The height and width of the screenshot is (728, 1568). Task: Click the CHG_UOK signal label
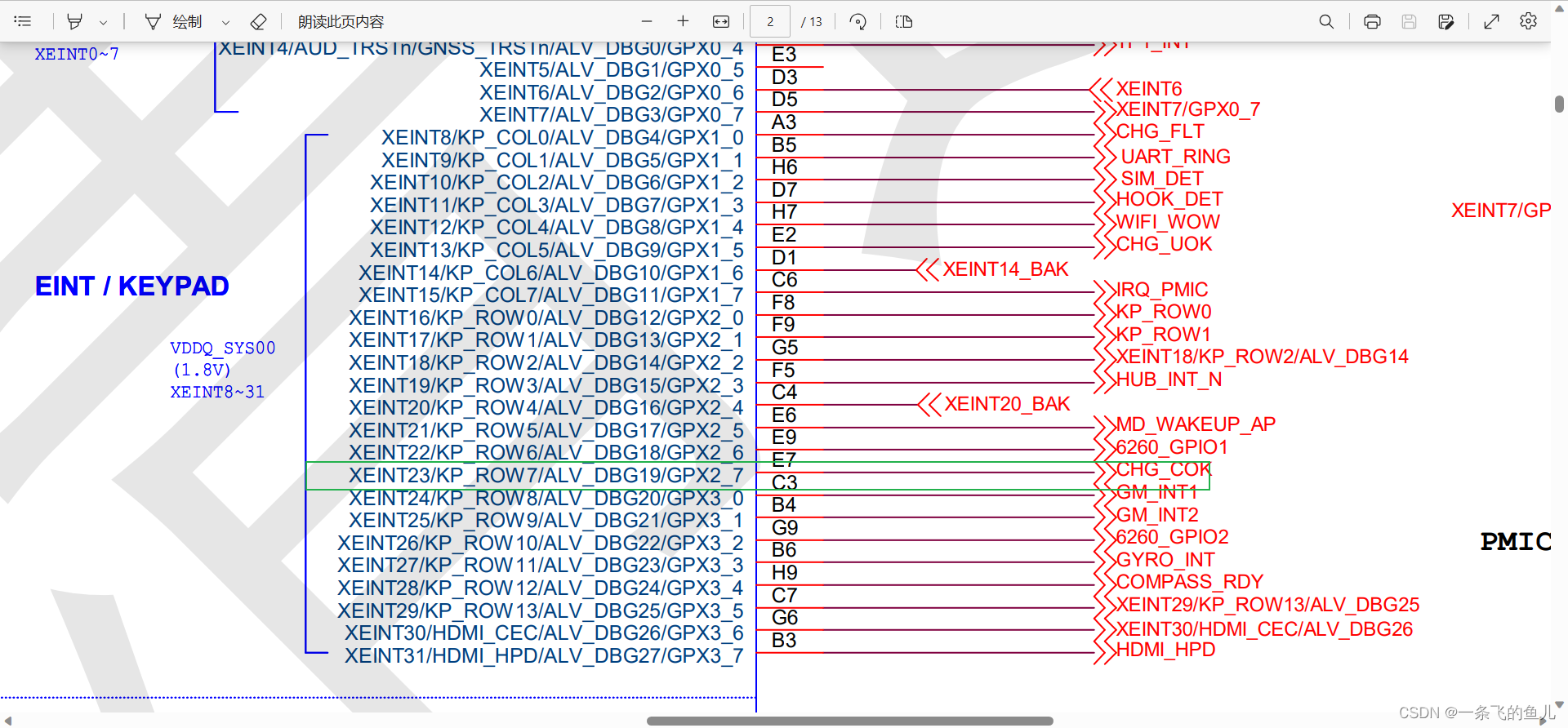point(1164,244)
